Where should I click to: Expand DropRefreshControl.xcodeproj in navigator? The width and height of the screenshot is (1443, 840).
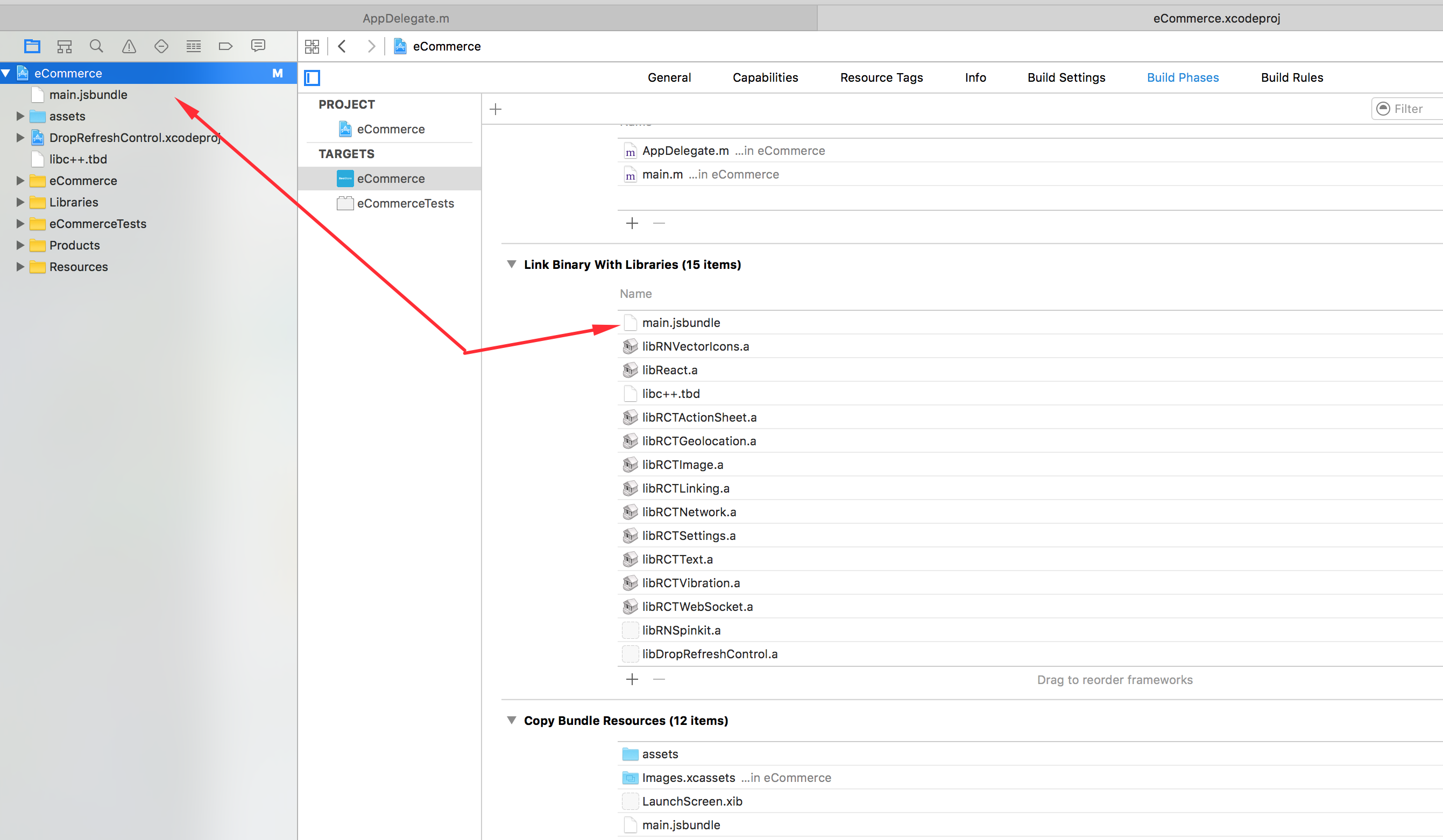(20, 137)
